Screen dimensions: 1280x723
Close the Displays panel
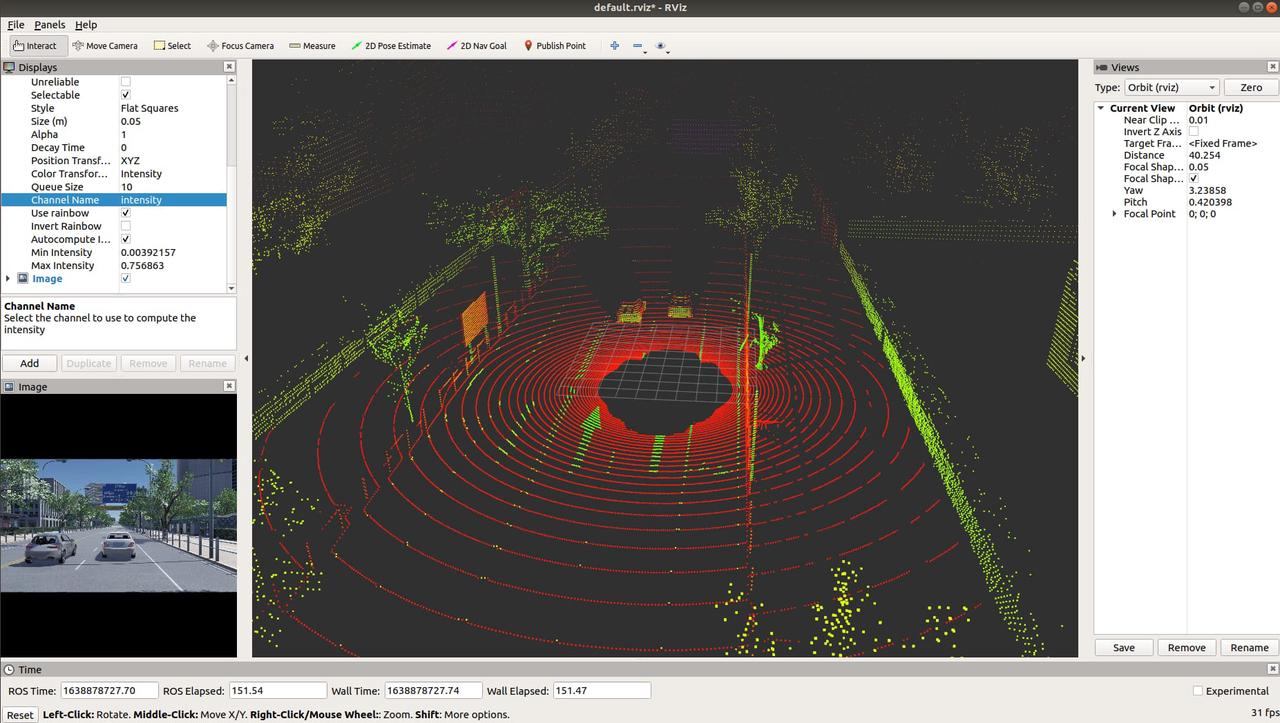click(229, 67)
